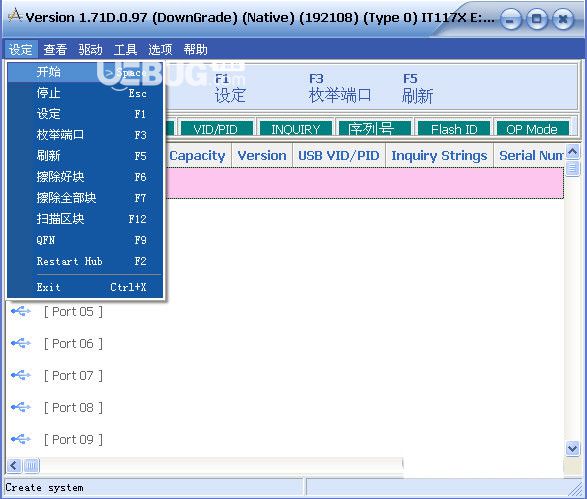The height and width of the screenshot is (499, 587).
Task: Click the USB icon beside Port 06
Action: [21, 343]
